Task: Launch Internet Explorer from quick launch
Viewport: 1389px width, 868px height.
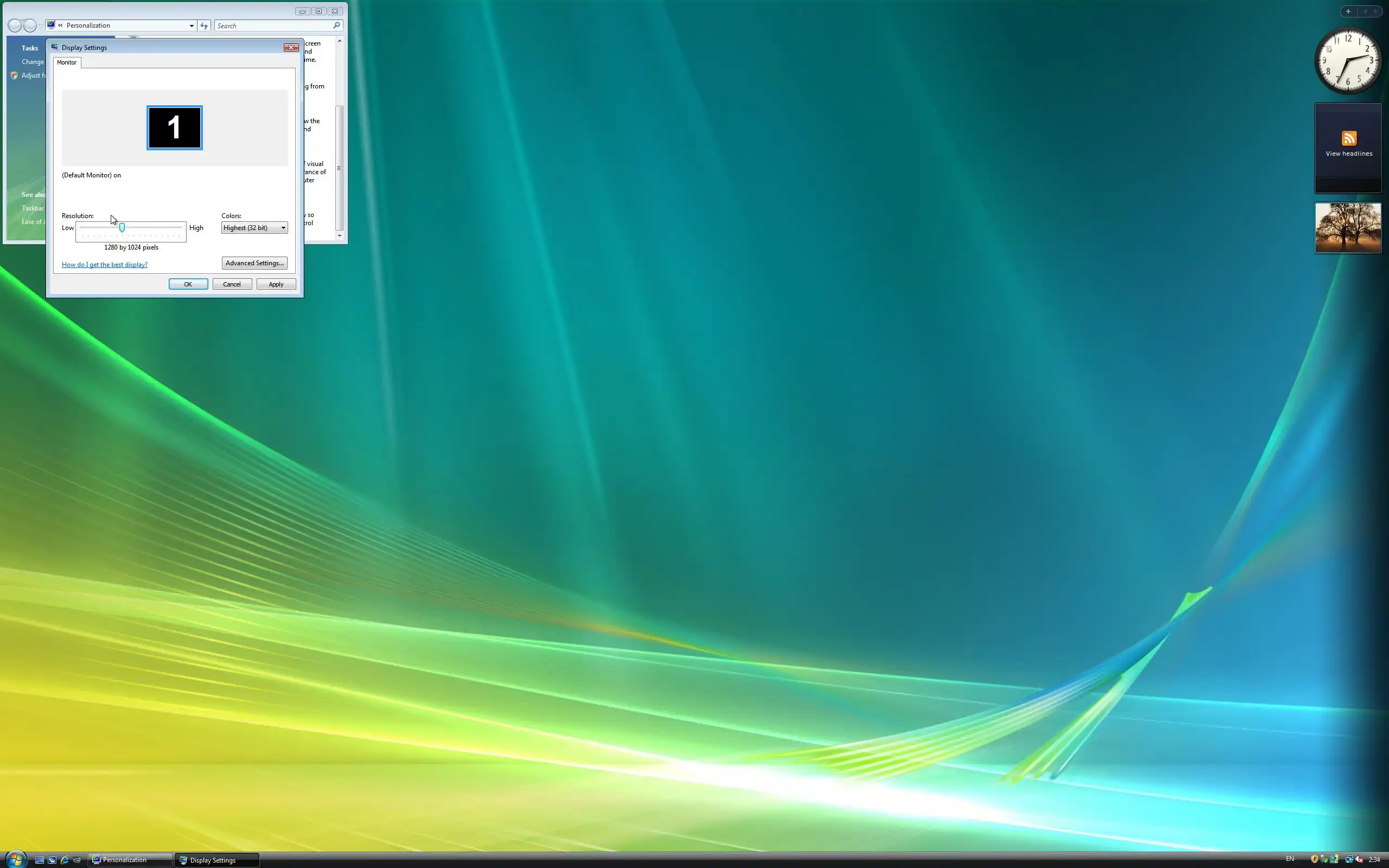Action: [65, 860]
